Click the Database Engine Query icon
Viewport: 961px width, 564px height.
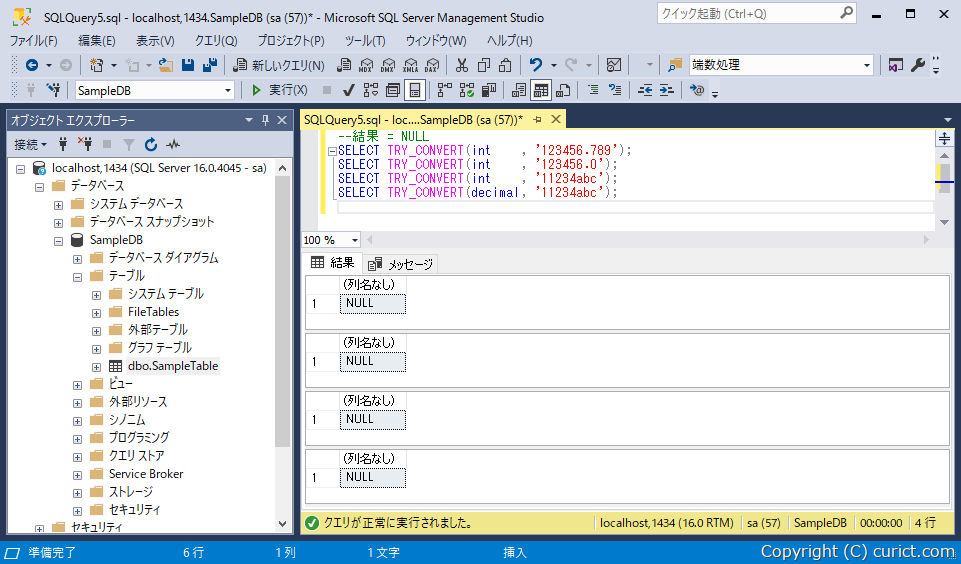[344, 65]
